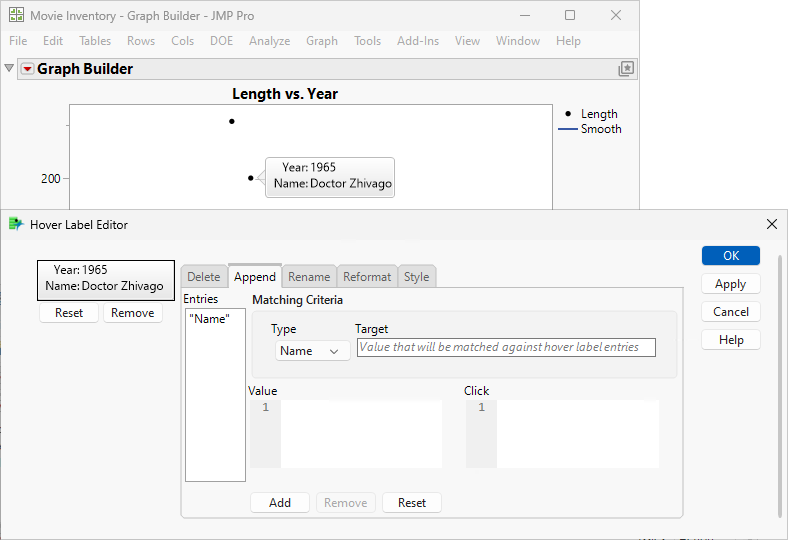Switch to the Rename tab
This screenshot has width=788, height=540.
click(x=309, y=277)
